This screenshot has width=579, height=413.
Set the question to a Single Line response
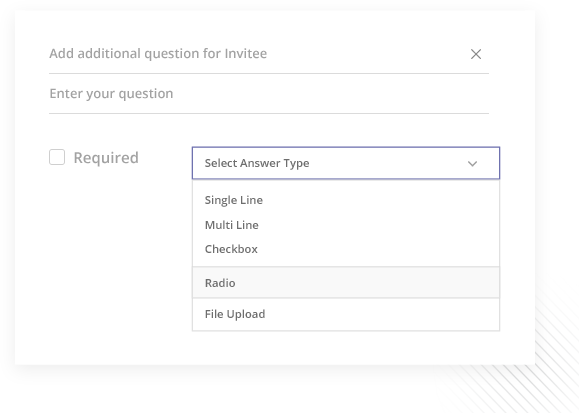pos(346,200)
